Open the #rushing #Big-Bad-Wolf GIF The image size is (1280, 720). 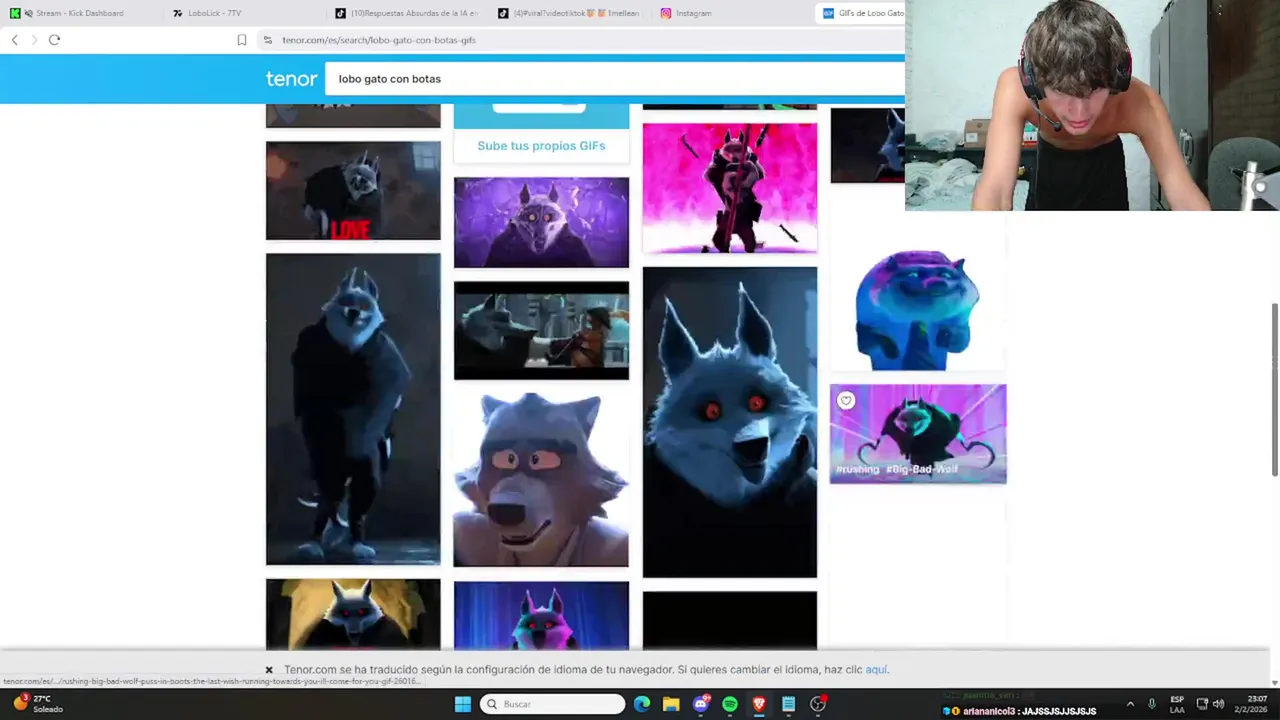[x=918, y=434]
